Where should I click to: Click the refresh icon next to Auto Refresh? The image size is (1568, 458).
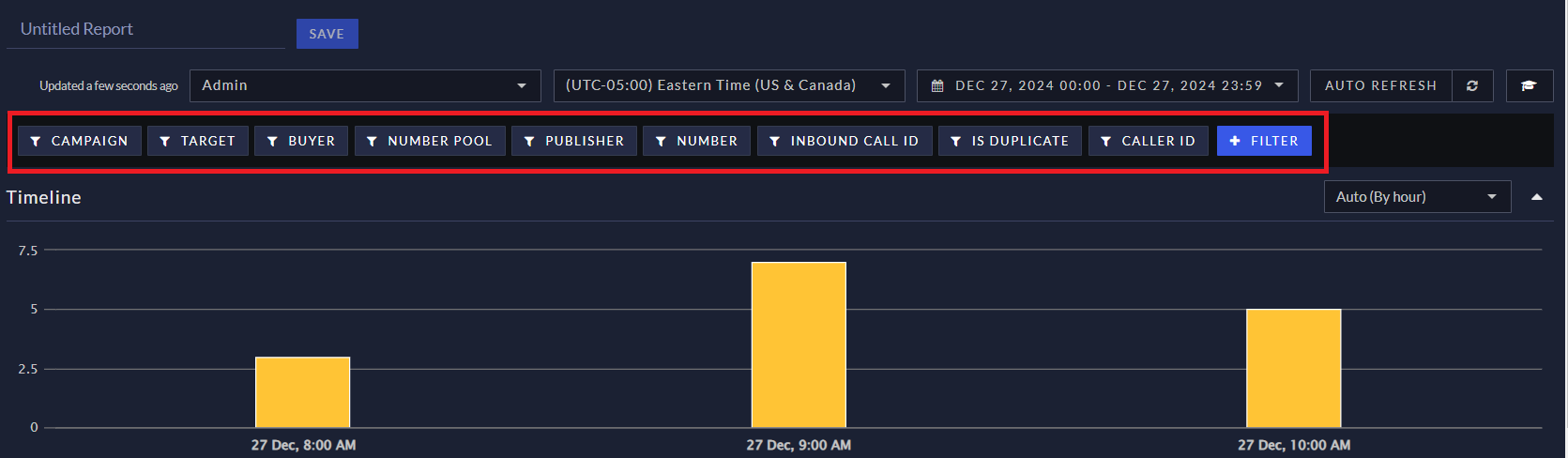pyautogui.click(x=1472, y=85)
